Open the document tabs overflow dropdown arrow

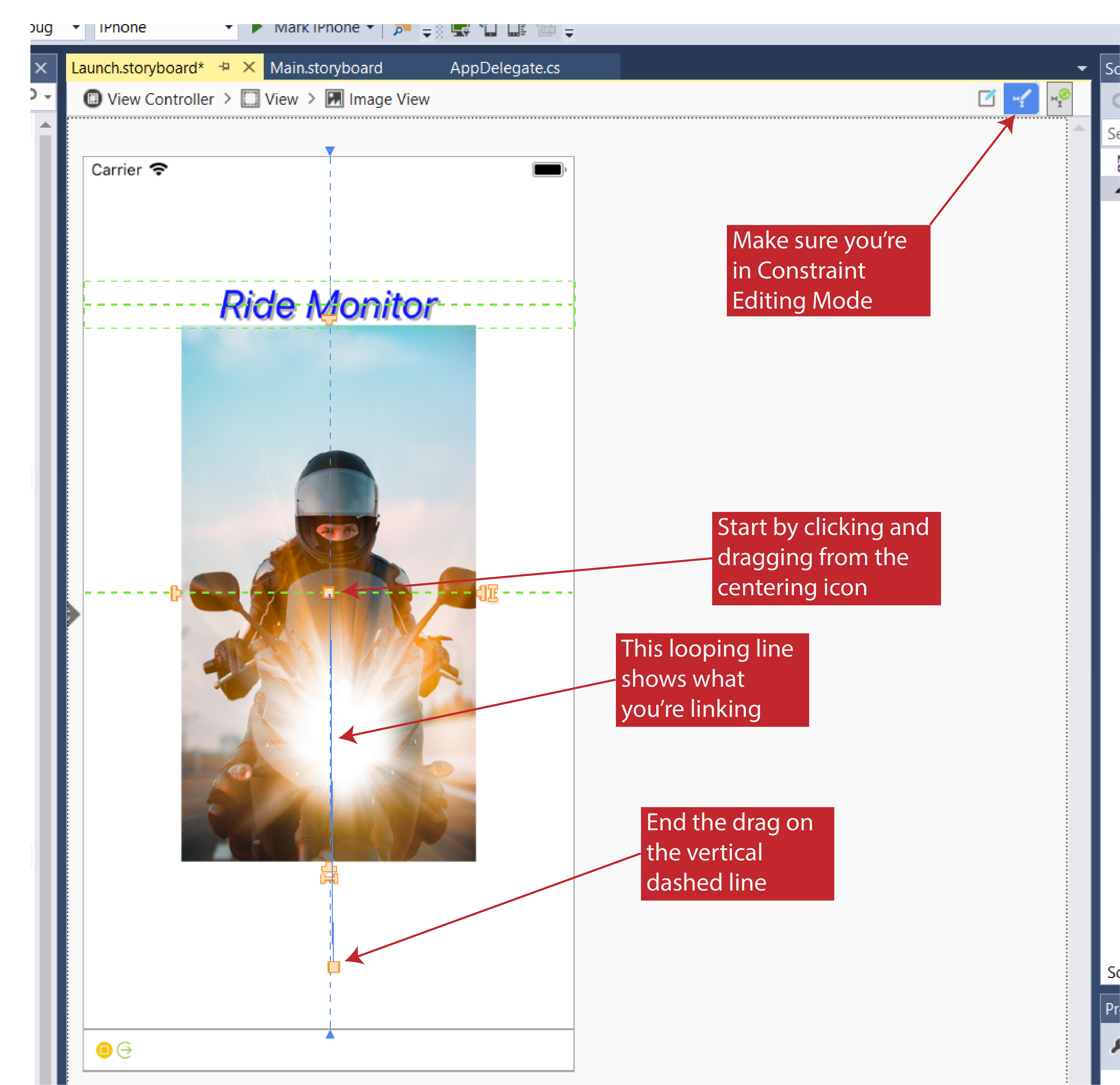point(1082,69)
